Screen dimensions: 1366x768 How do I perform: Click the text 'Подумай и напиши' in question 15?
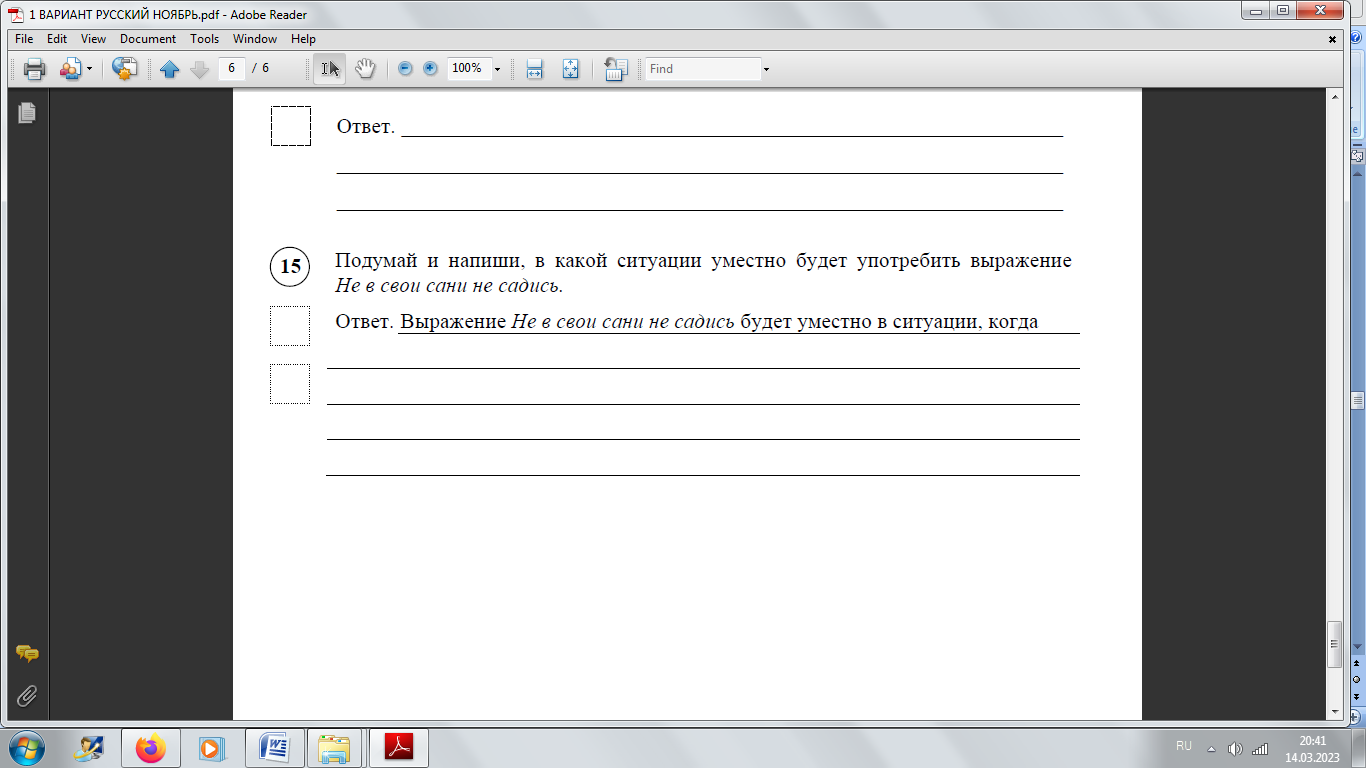point(429,262)
